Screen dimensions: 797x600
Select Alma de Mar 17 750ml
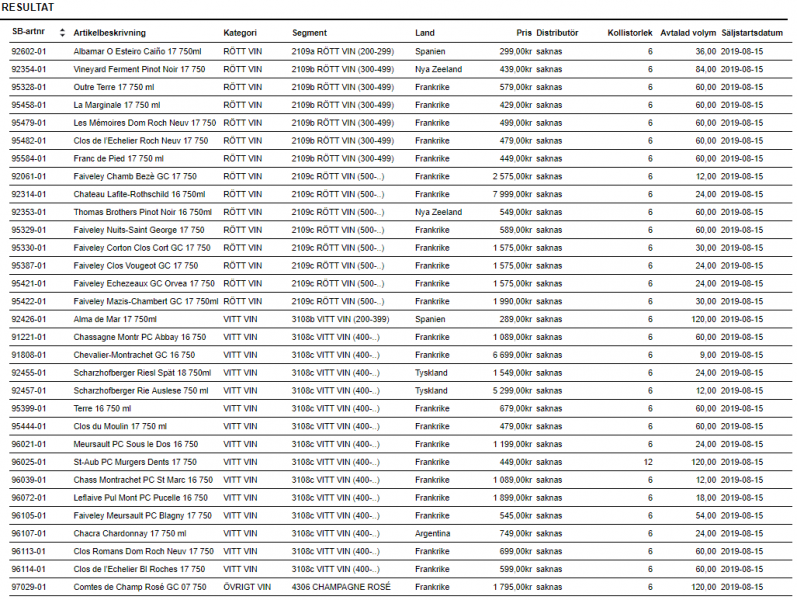(115, 319)
